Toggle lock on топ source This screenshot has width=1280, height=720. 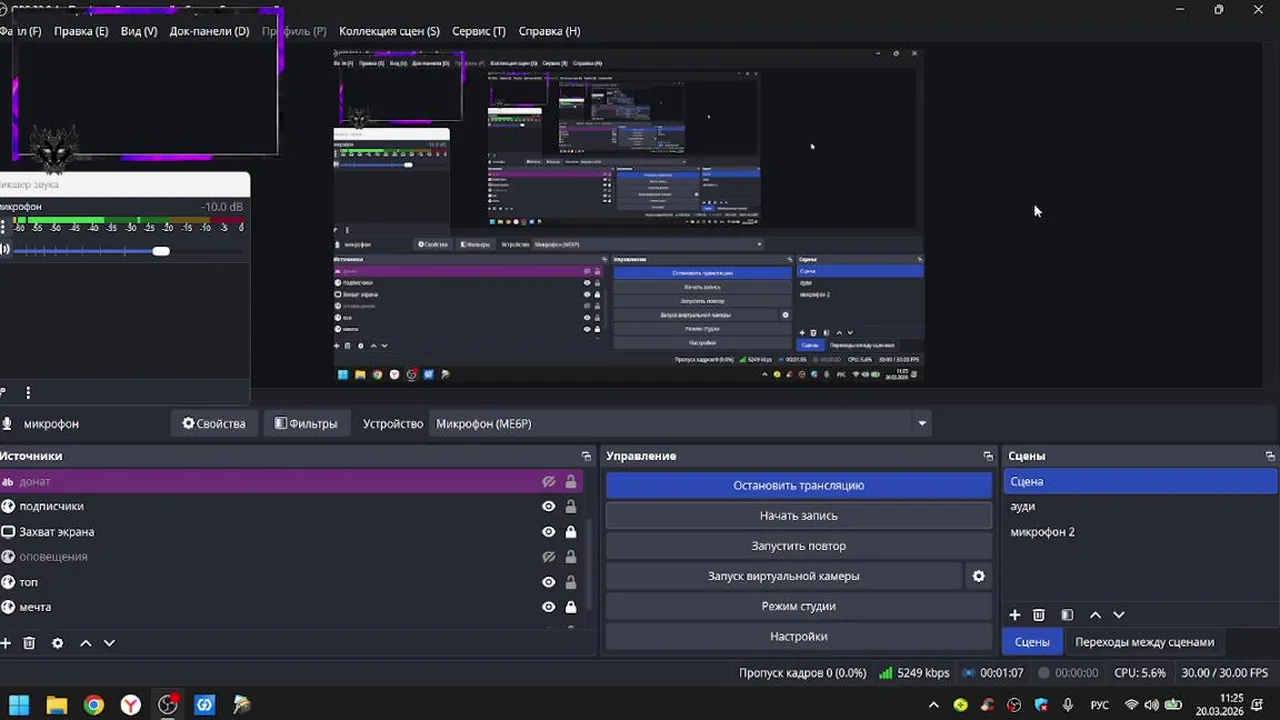pos(571,582)
